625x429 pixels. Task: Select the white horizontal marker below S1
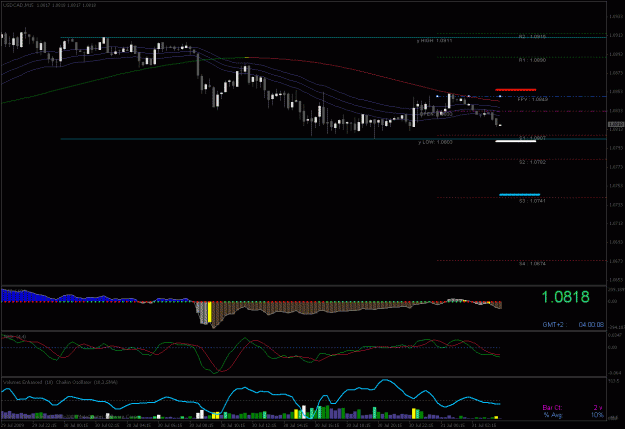515,141
